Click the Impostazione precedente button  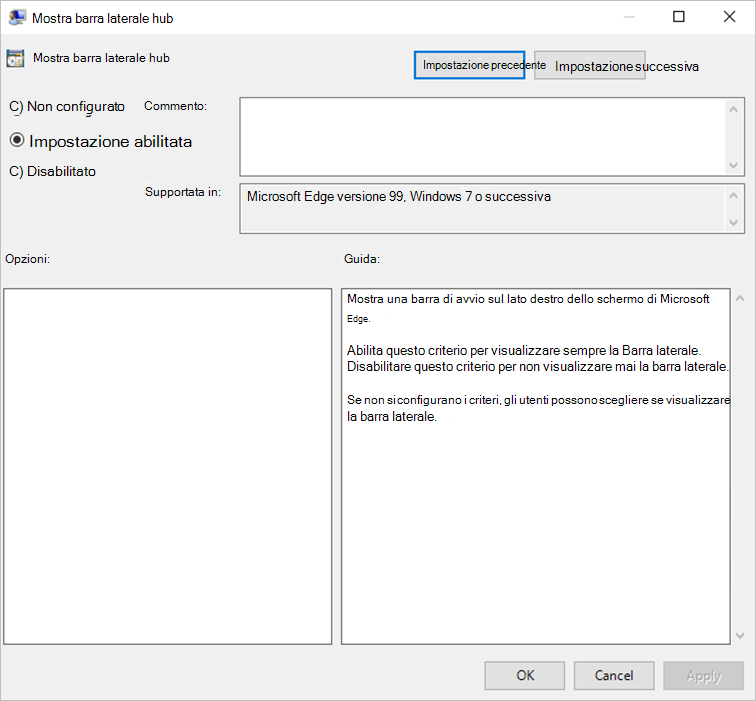pyautogui.click(x=469, y=65)
